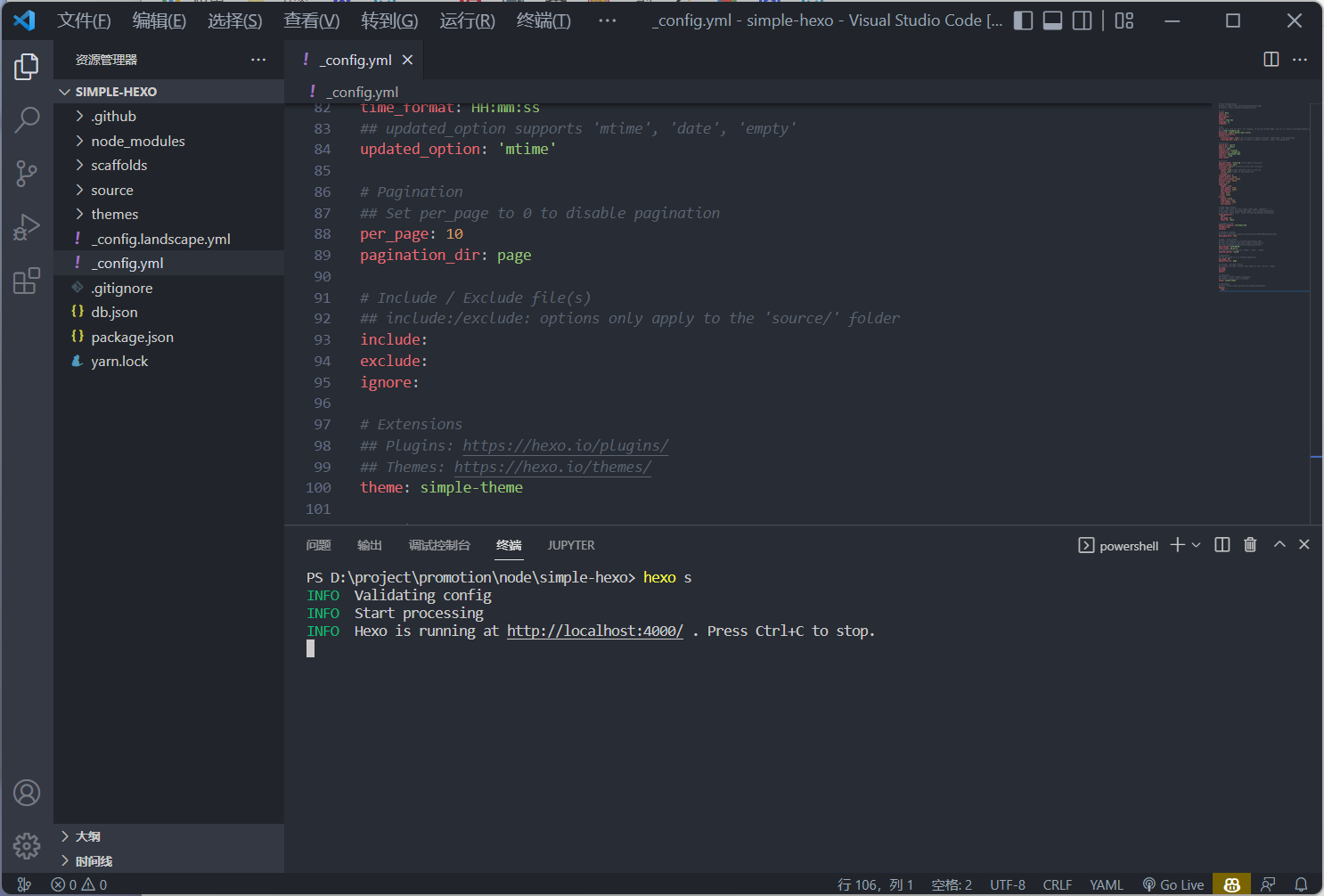Open package.json in the explorer
Image resolution: width=1324 pixels, height=896 pixels.
point(132,338)
